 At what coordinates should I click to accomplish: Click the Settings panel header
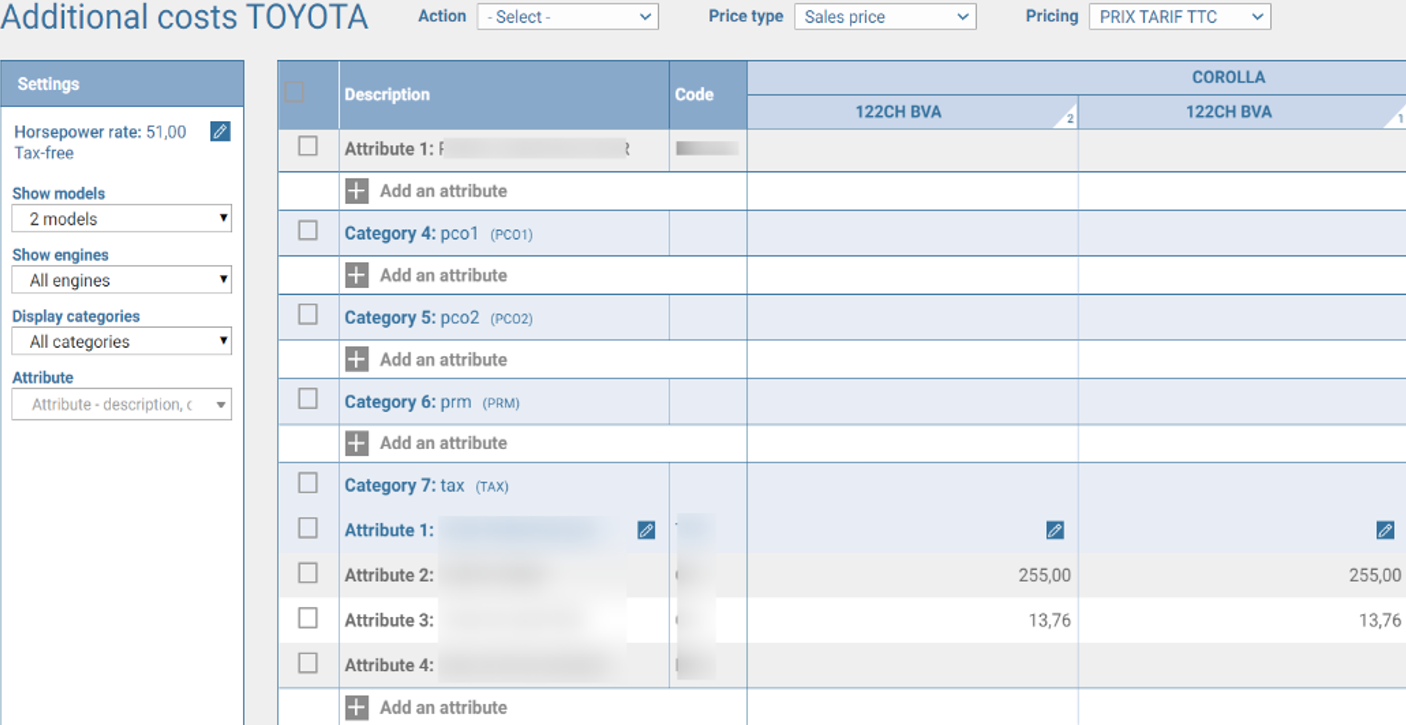pos(122,84)
